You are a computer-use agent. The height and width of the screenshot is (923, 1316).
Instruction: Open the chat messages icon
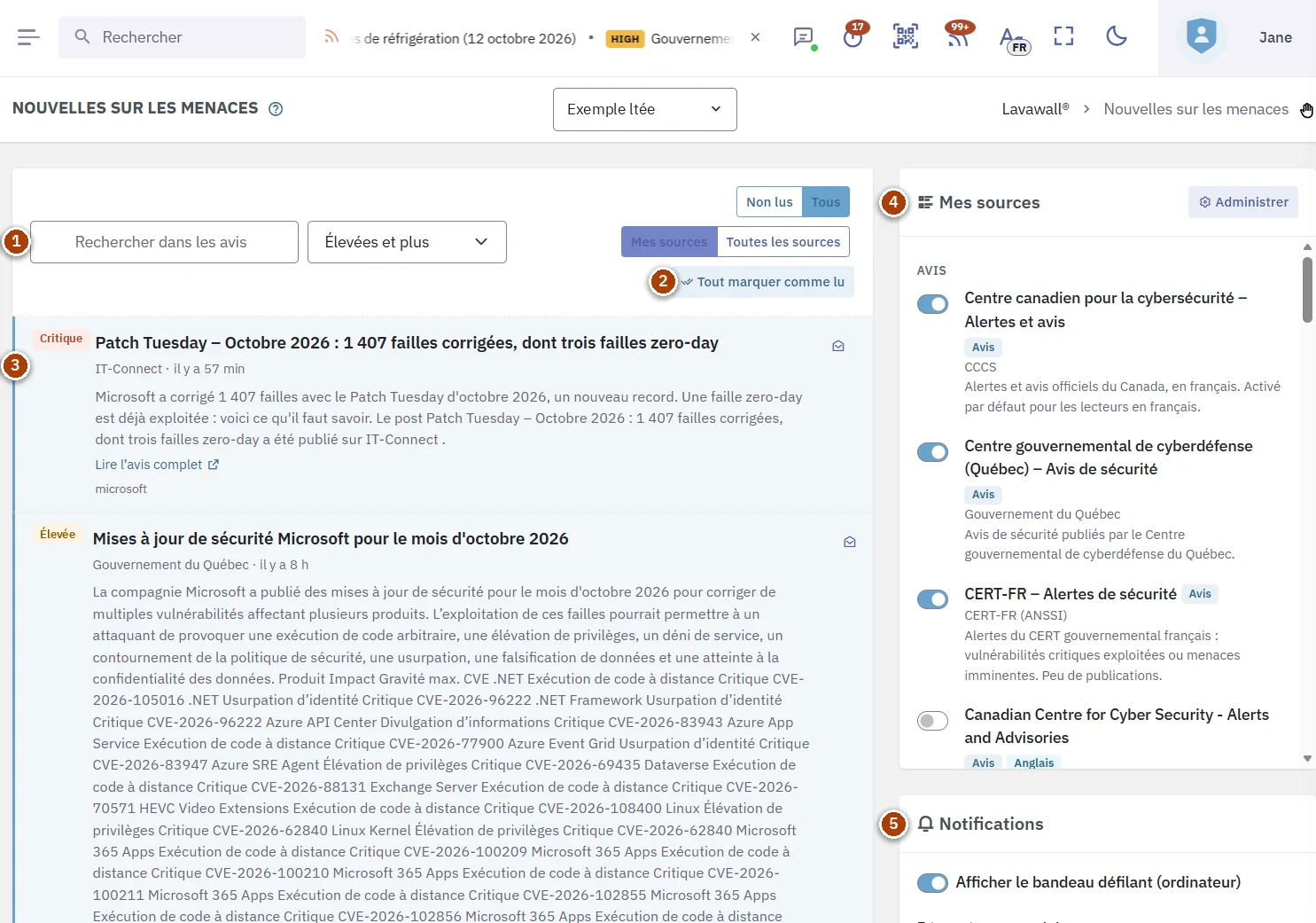[804, 37]
